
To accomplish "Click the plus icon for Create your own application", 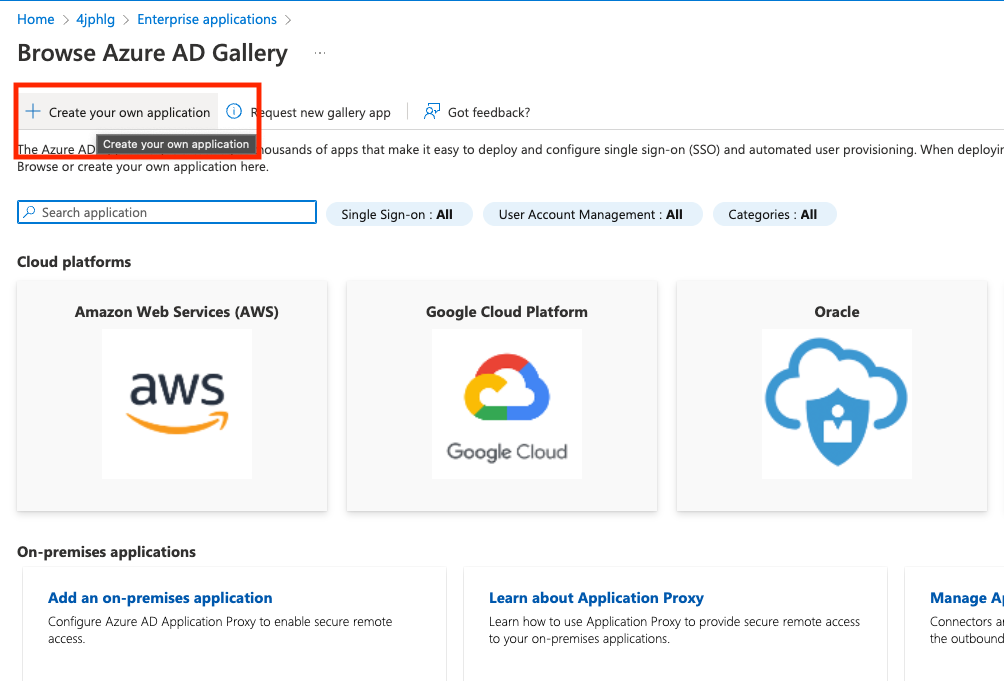I will point(33,111).
